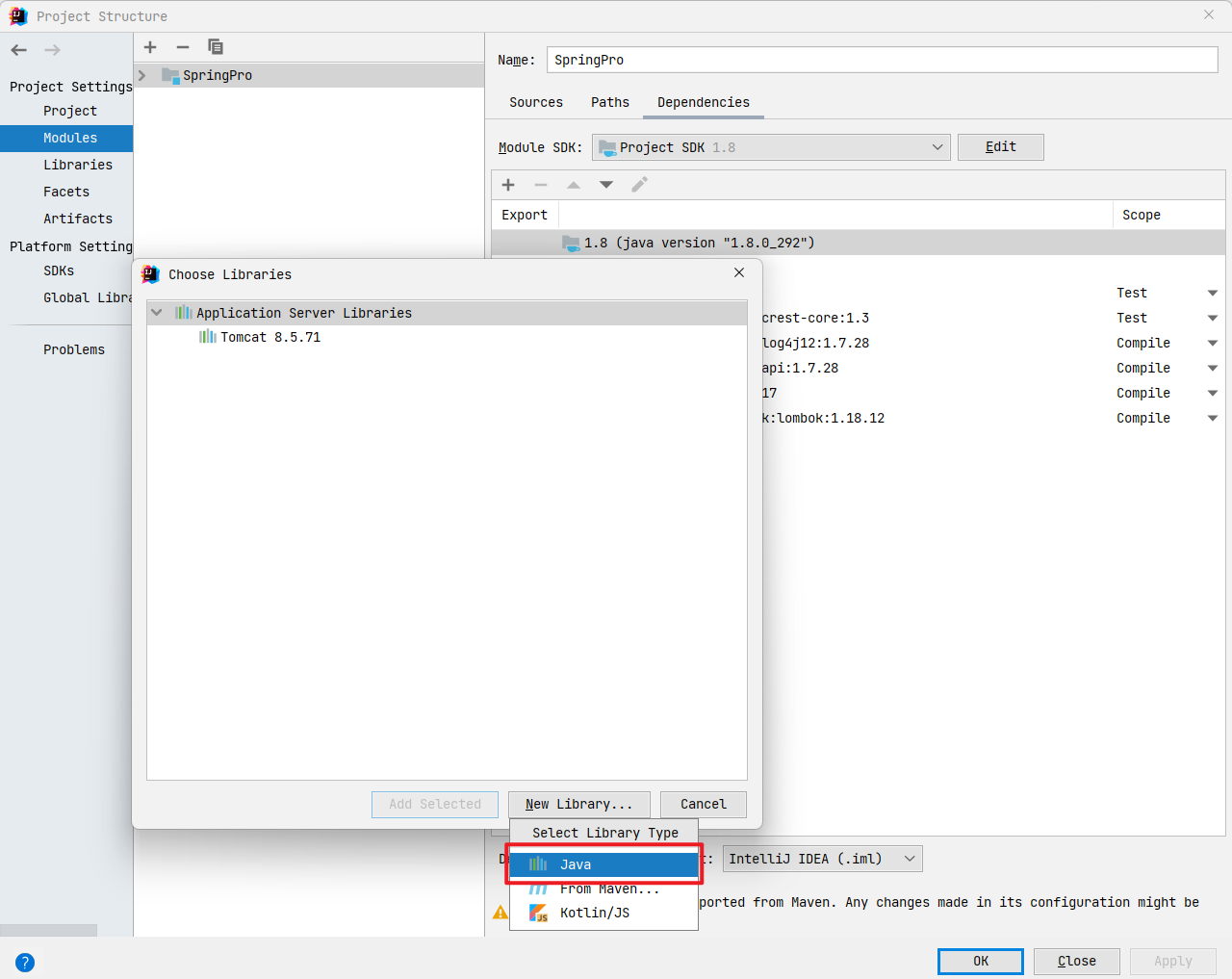The height and width of the screenshot is (979, 1232).
Task: Select the 1.8 java version dependency row
Action: [x=858, y=243]
